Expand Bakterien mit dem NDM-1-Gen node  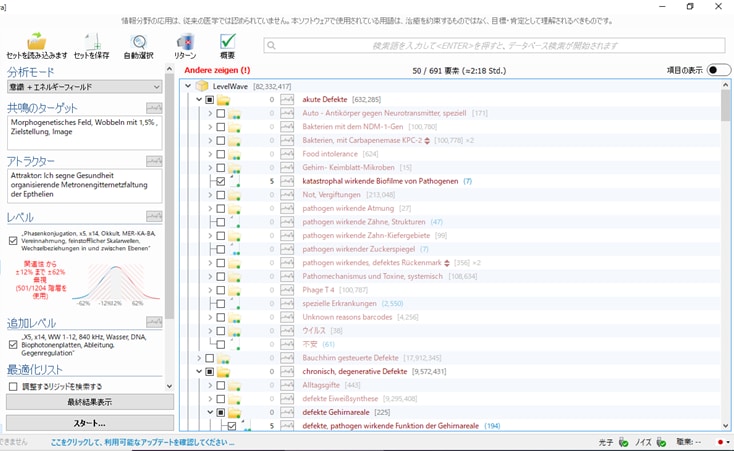point(210,127)
